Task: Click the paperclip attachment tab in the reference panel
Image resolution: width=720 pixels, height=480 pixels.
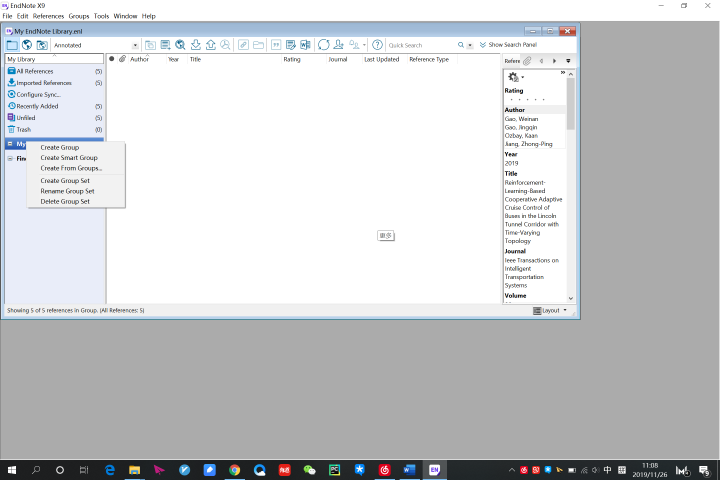Action: tap(527, 61)
